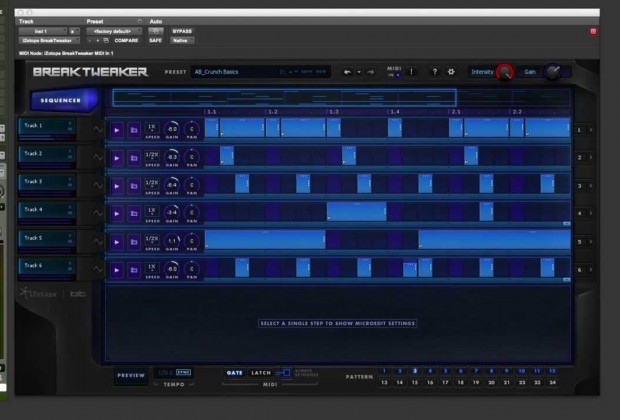Open the Inst 1 track selector dropdown

(43, 31)
